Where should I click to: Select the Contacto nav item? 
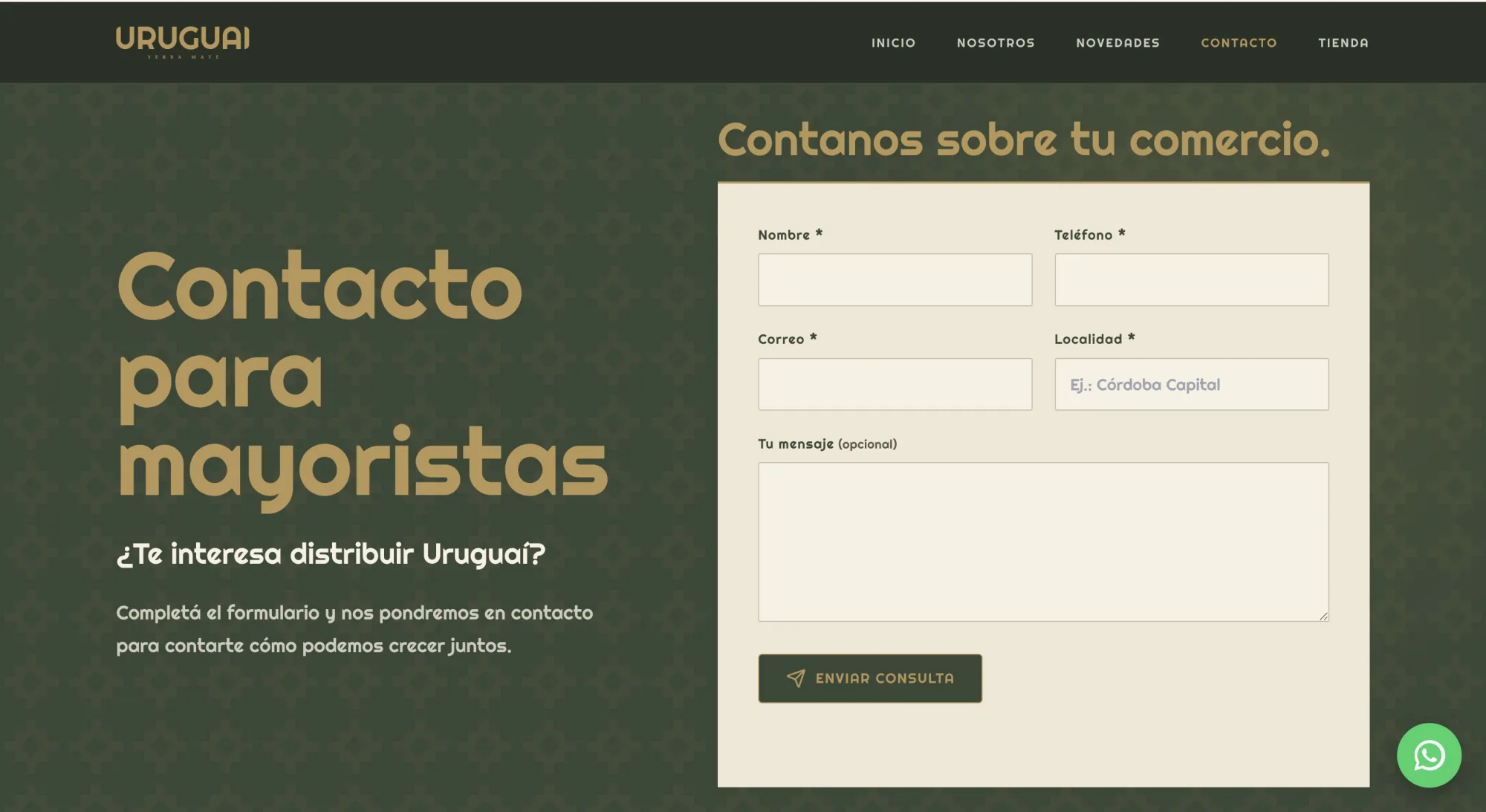tap(1239, 42)
